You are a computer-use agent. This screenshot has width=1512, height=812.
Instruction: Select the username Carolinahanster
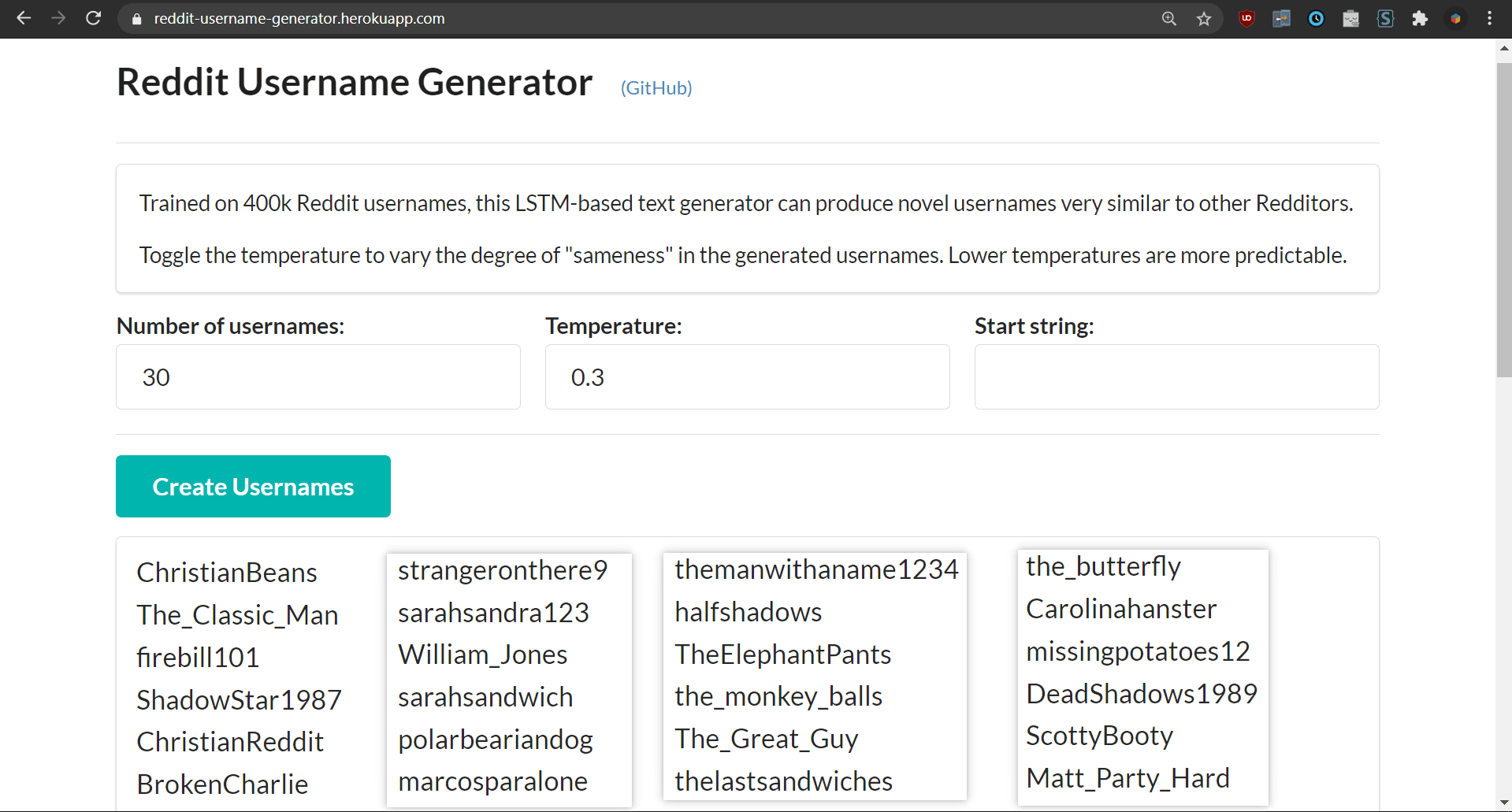coord(1121,609)
